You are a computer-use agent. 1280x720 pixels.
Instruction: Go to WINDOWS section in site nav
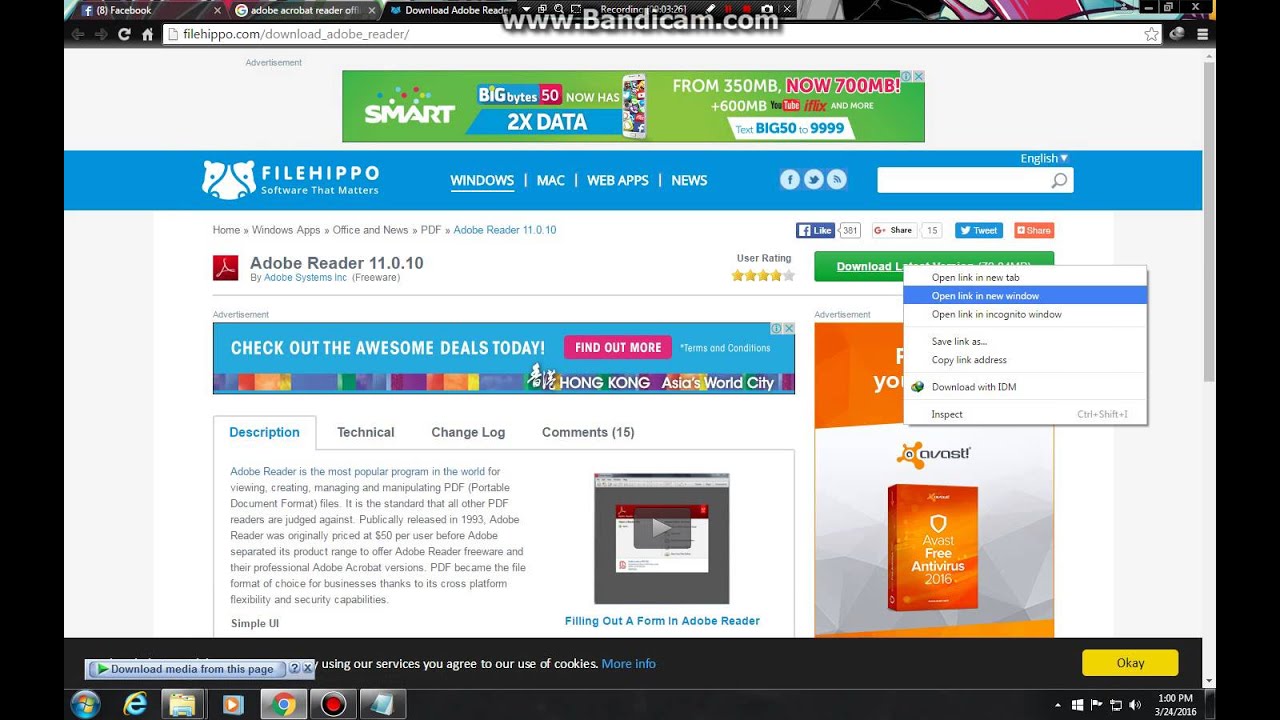[x=482, y=180]
